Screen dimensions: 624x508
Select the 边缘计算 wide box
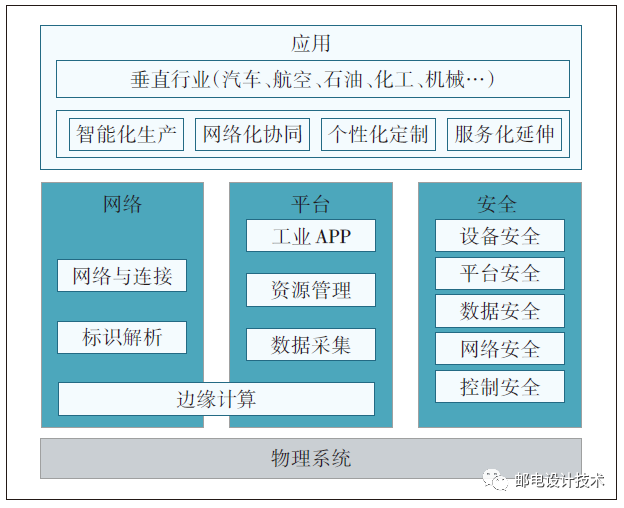[x=216, y=399]
